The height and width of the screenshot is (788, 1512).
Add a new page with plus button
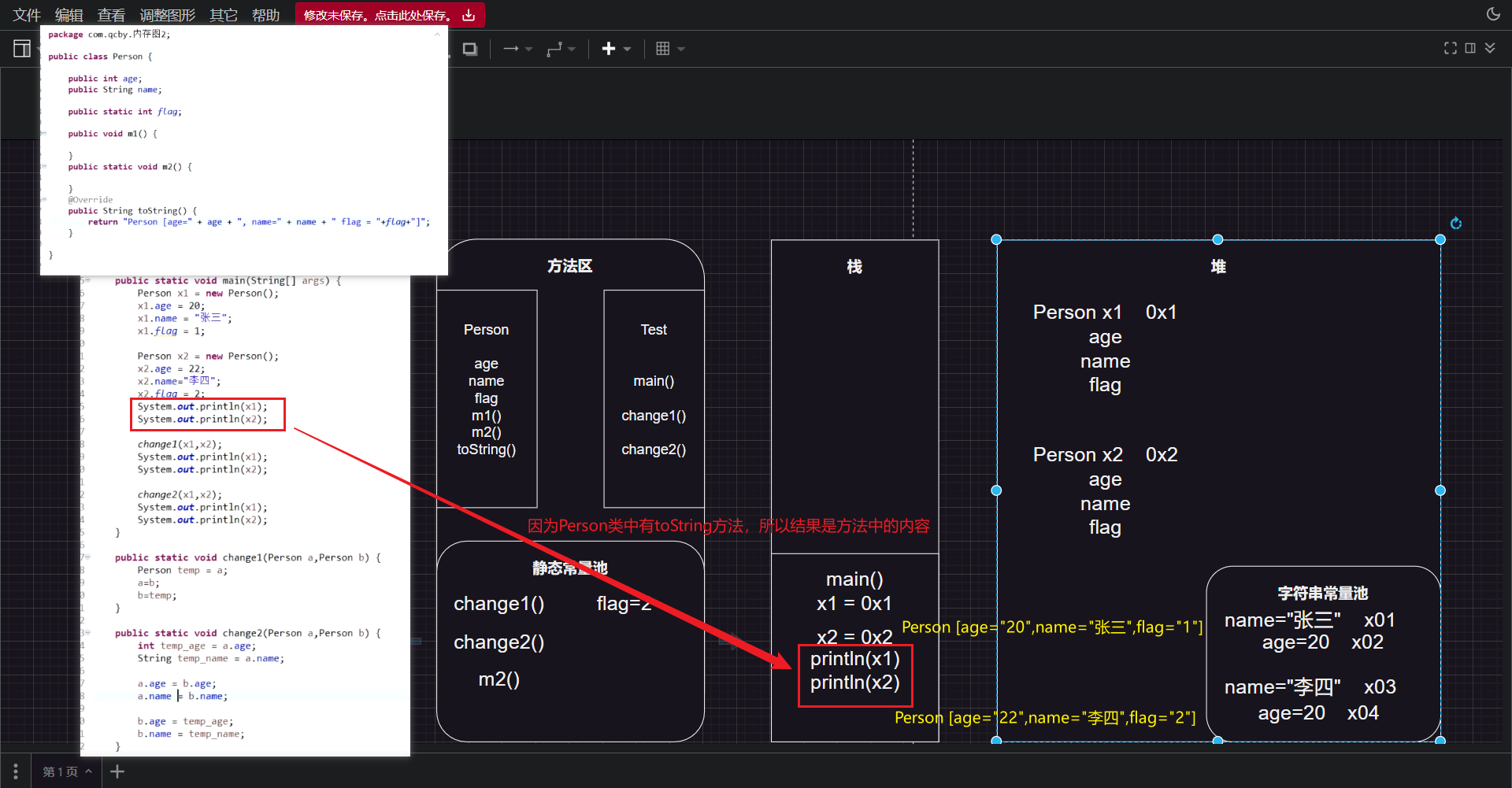117,771
